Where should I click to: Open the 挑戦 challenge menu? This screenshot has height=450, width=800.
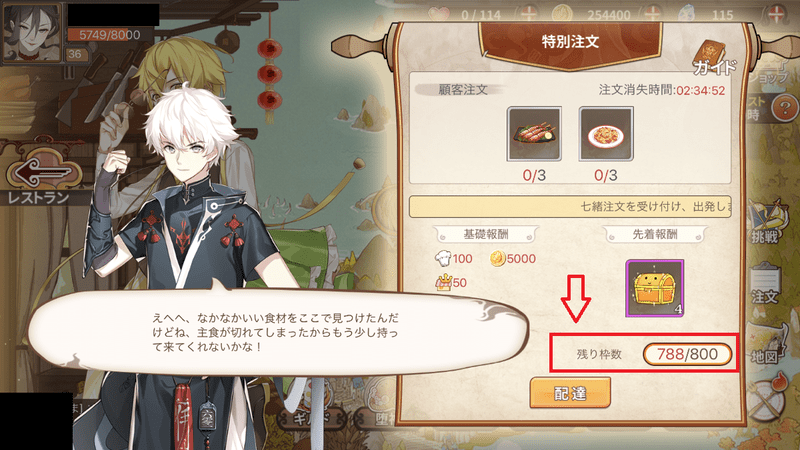click(x=765, y=222)
